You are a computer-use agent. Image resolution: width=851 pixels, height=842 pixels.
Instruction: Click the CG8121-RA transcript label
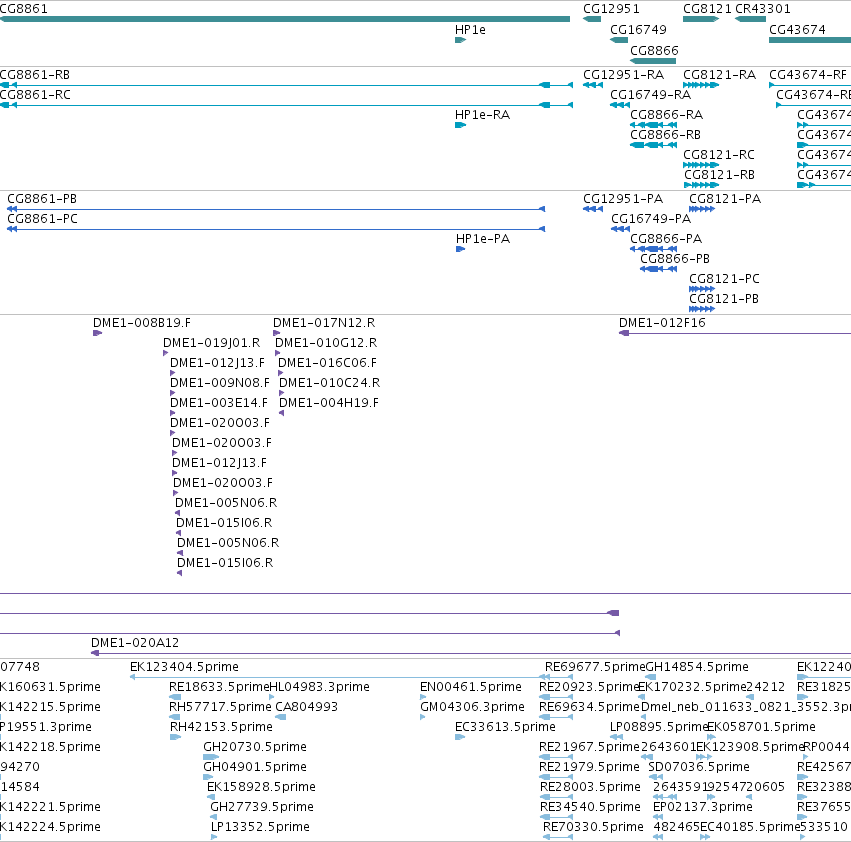(x=719, y=75)
